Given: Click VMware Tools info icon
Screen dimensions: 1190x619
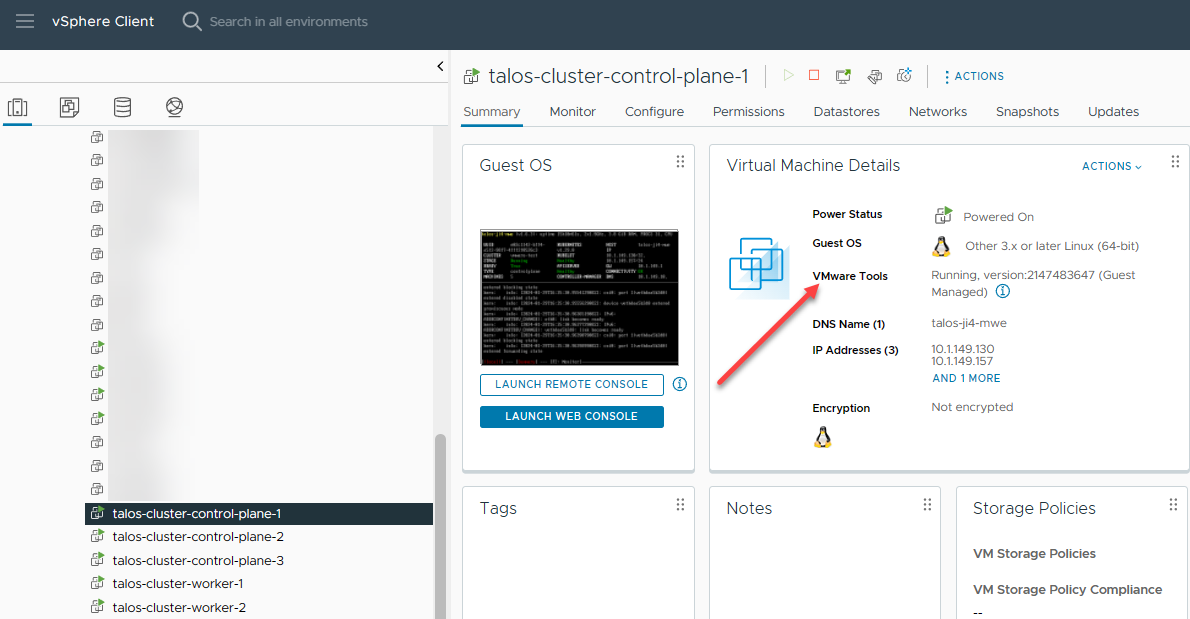Looking at the screenshot, I should pyautogui.click(x=1003, y=291).
